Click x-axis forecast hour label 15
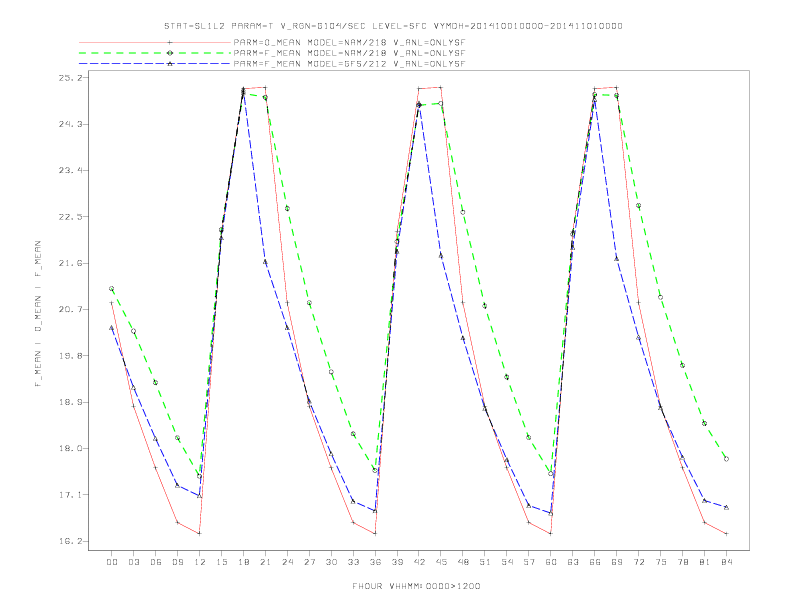792x612 pixels. (x=221, y=562)
